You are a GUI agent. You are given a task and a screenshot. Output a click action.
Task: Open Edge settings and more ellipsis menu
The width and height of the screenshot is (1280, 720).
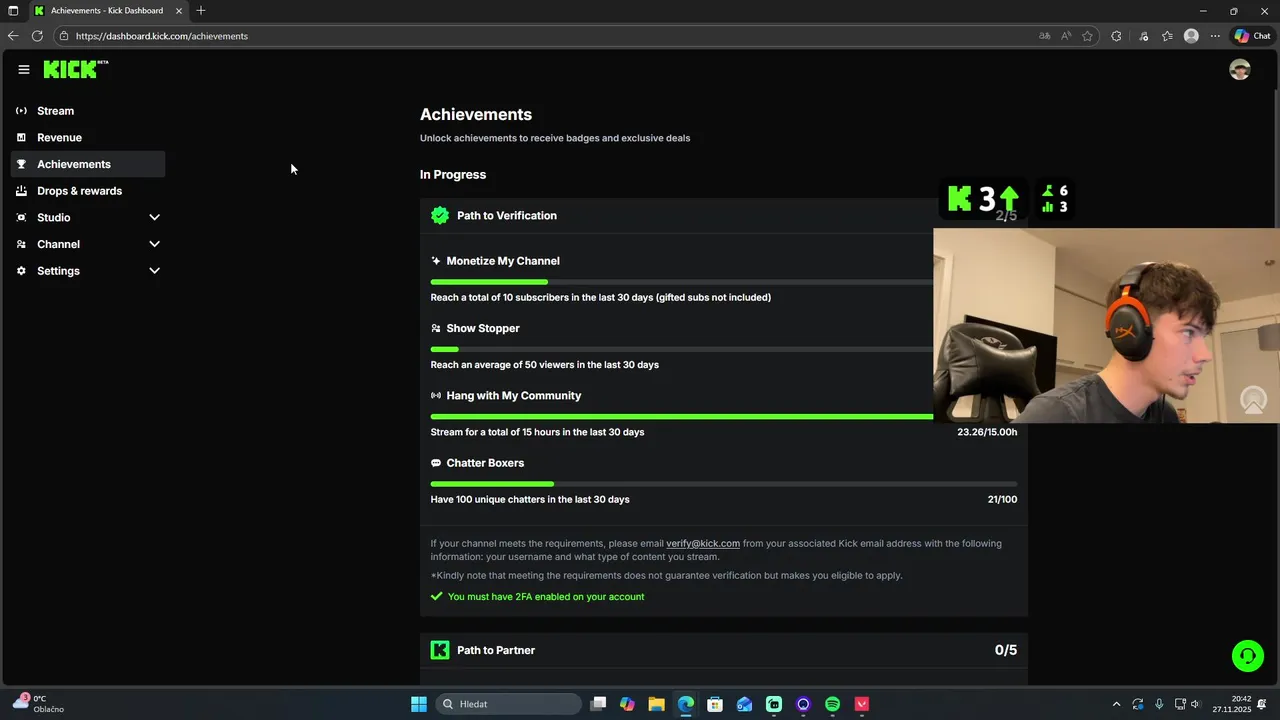pyautogui.click(x=1215, y=36)
